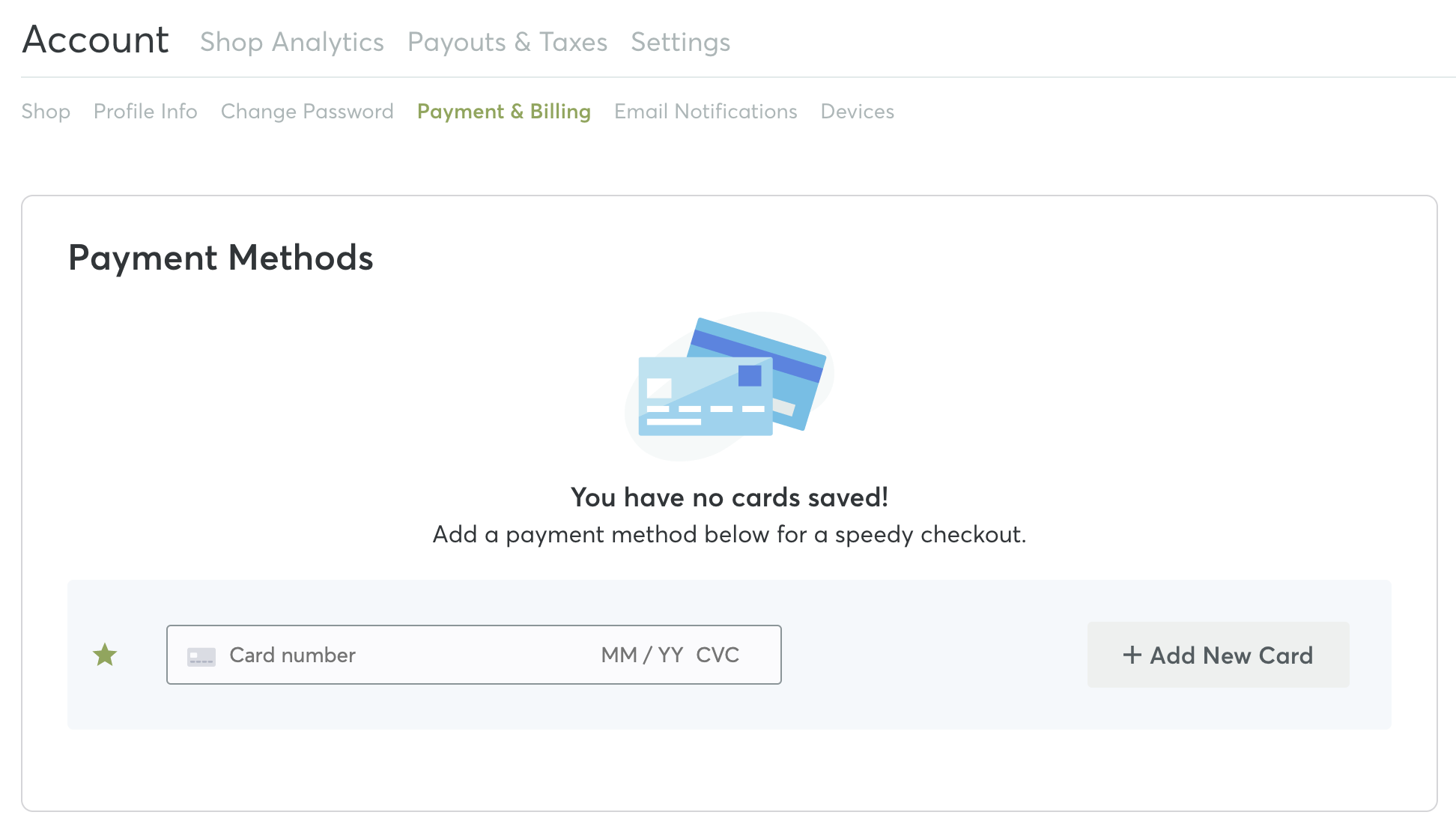Go to the Settings tab
This screenshot has height=830, width=1456.
point(680,43)
